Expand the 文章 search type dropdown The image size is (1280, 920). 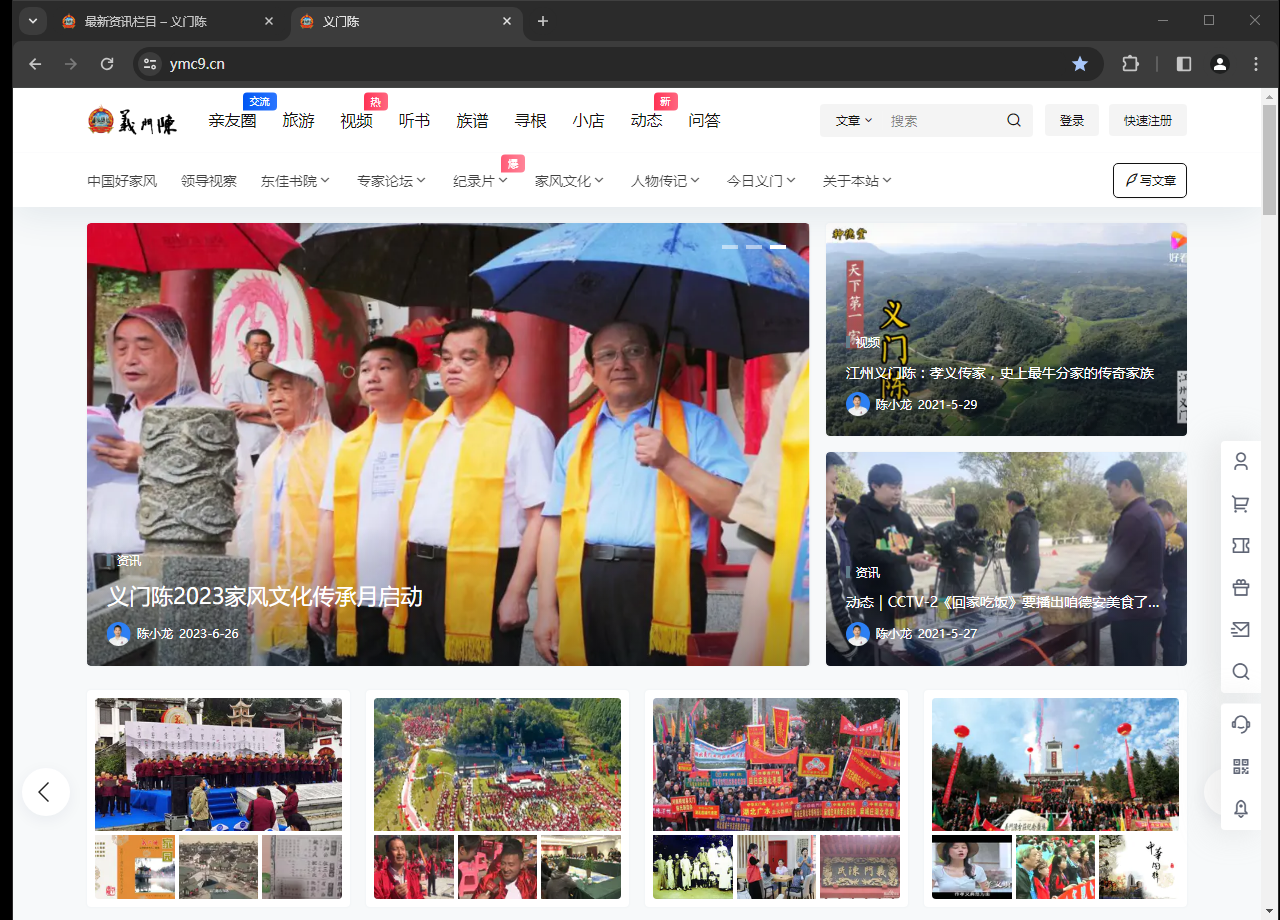pos(854,121)
